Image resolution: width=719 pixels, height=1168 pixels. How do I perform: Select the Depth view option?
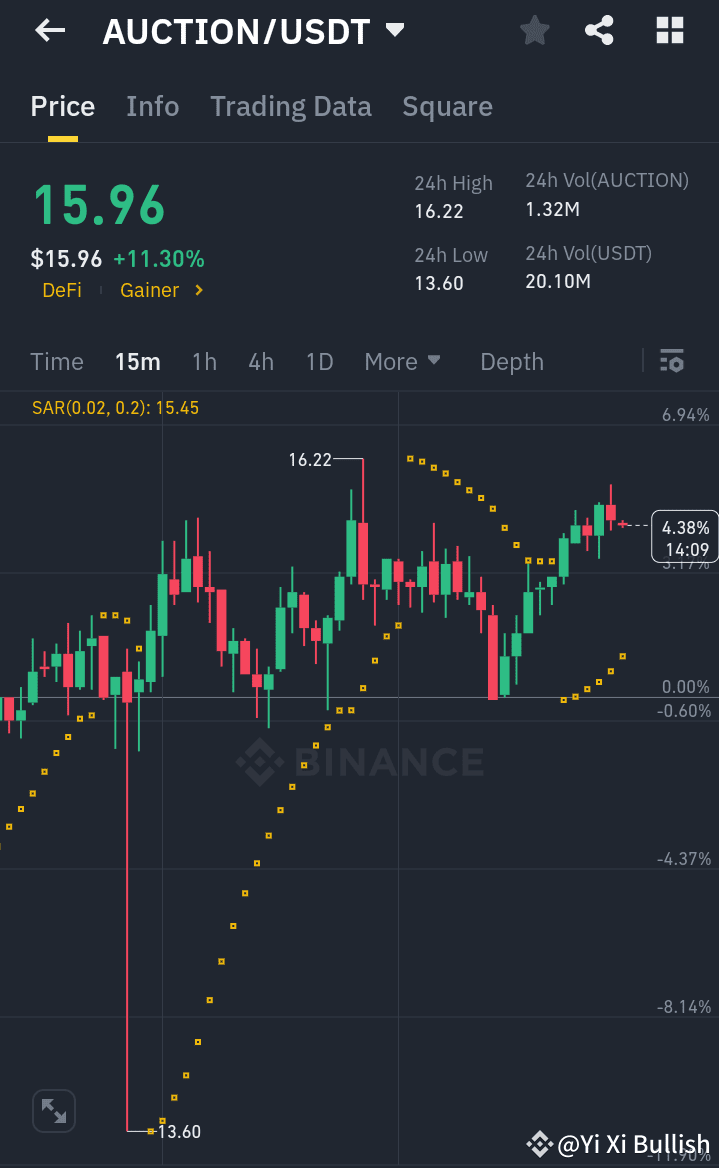511,362
